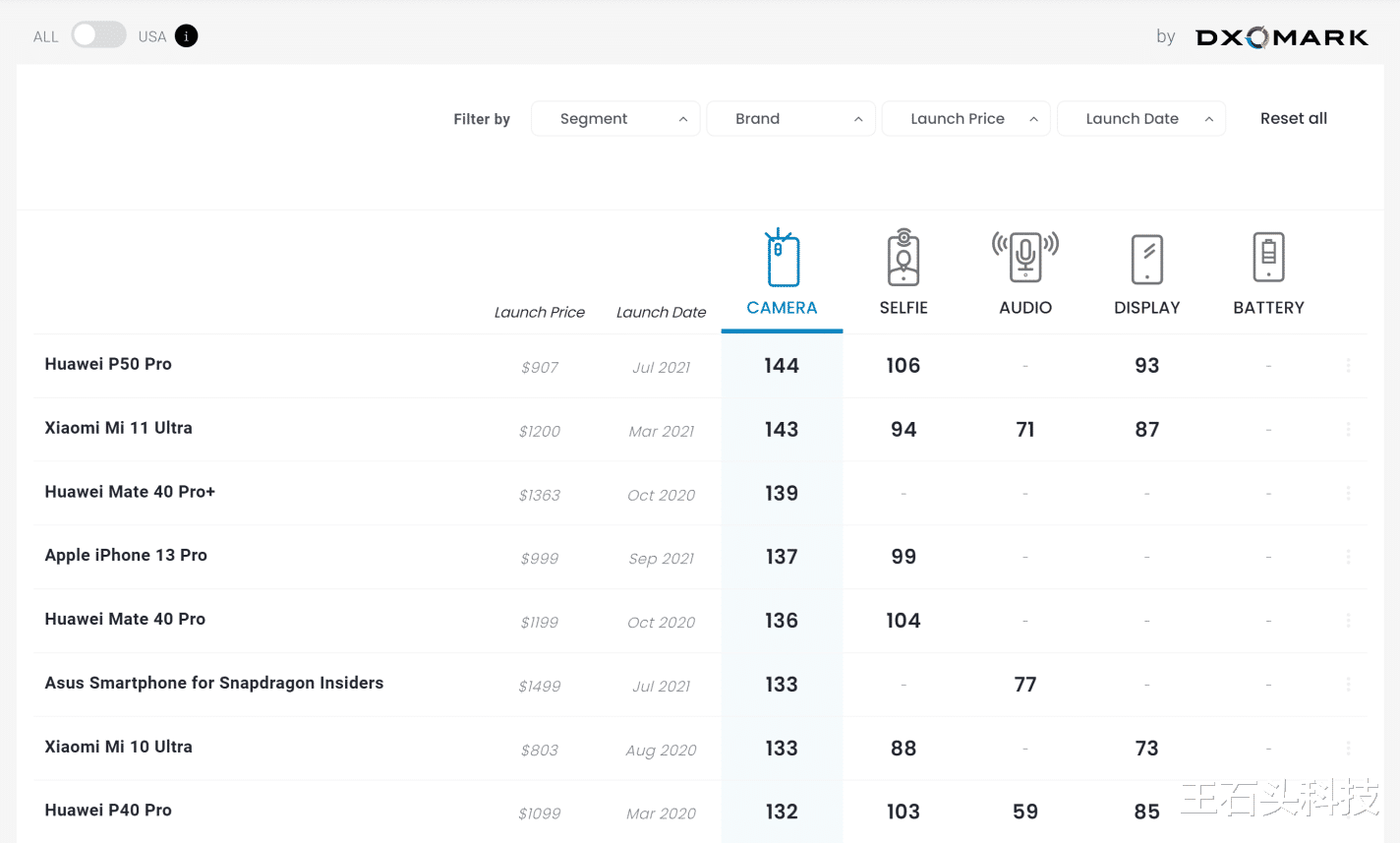Sort by Launch Date column header

[x=662, y=312]
